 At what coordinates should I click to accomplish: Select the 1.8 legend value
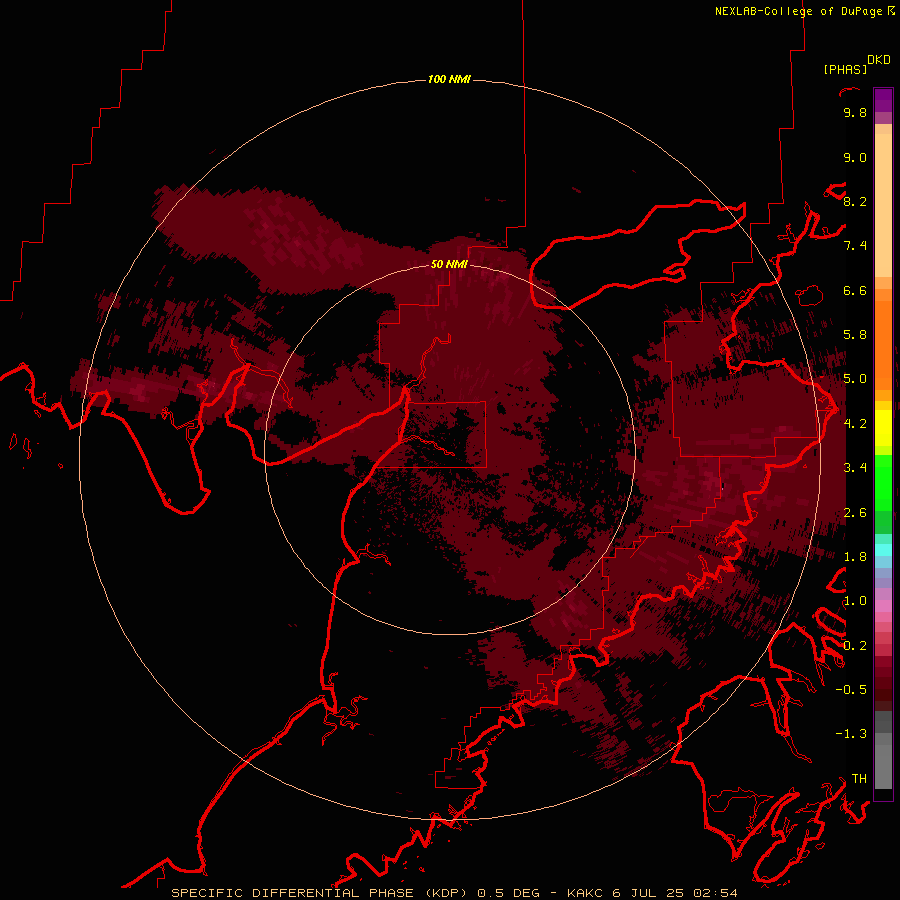pos(855,557)
